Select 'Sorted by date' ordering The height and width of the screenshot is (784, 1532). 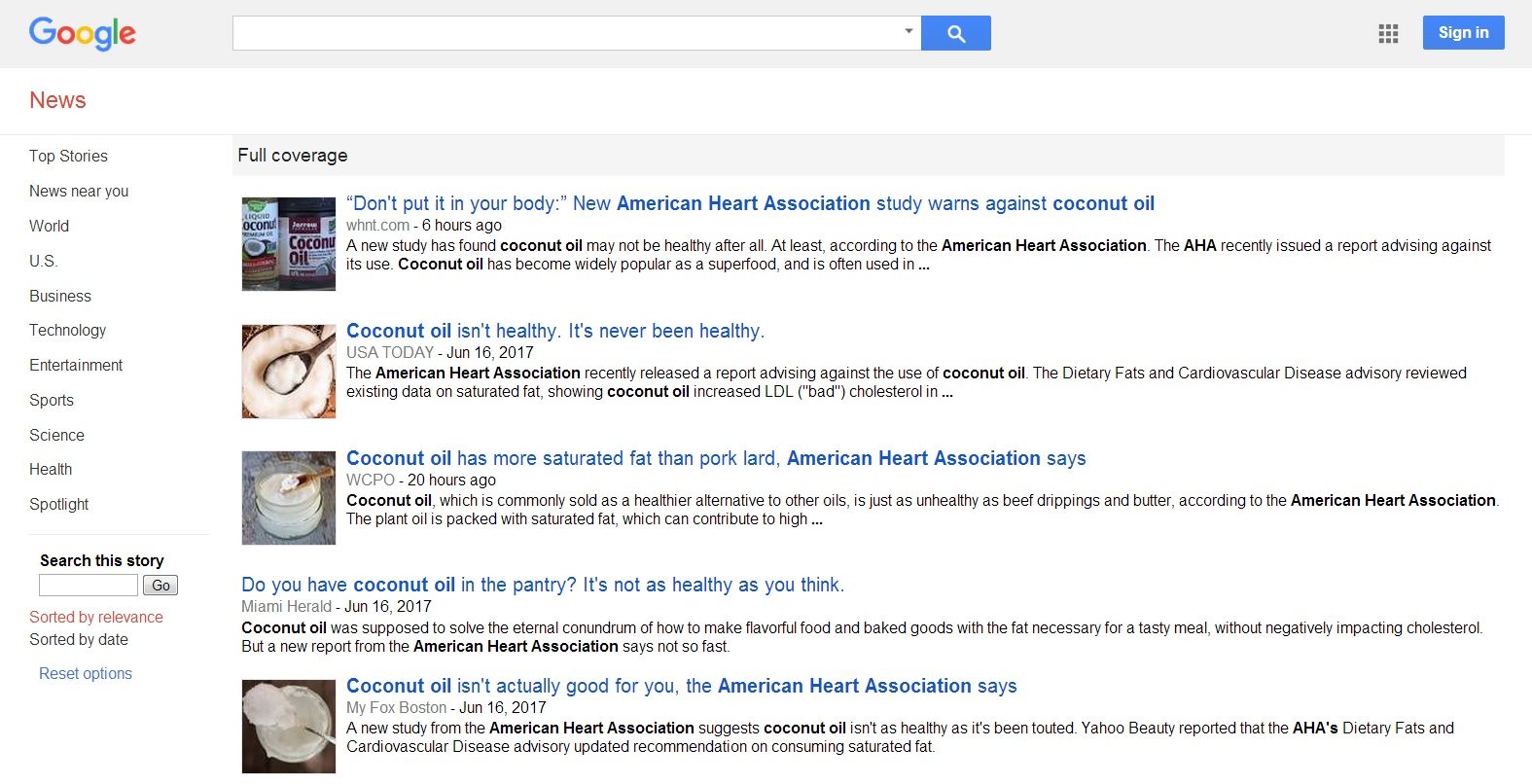coord(78,639)
